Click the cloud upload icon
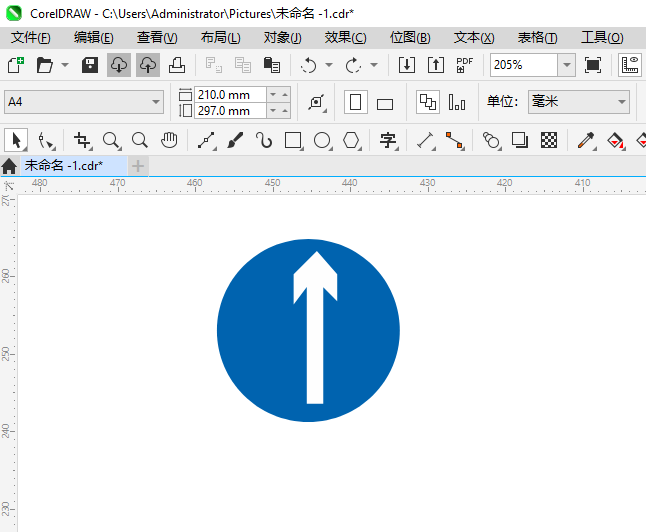 [148, 65]
